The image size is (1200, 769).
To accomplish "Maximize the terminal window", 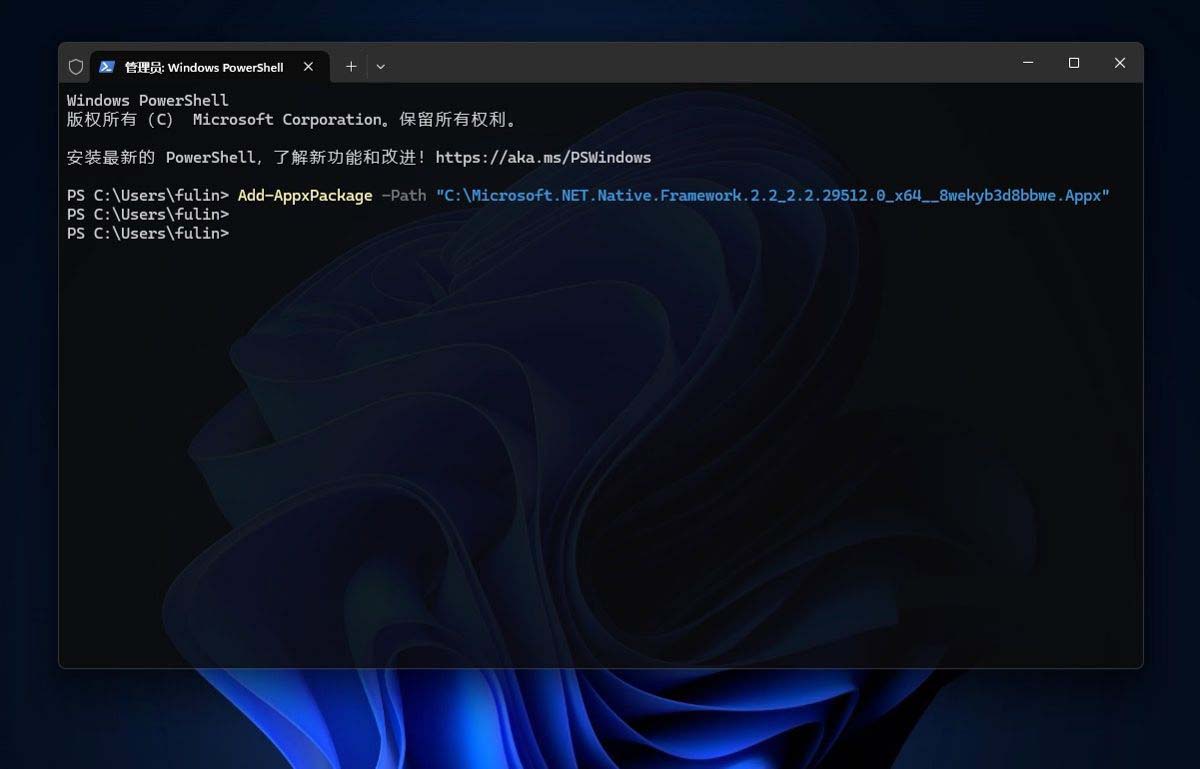I will click(1074, 63).
